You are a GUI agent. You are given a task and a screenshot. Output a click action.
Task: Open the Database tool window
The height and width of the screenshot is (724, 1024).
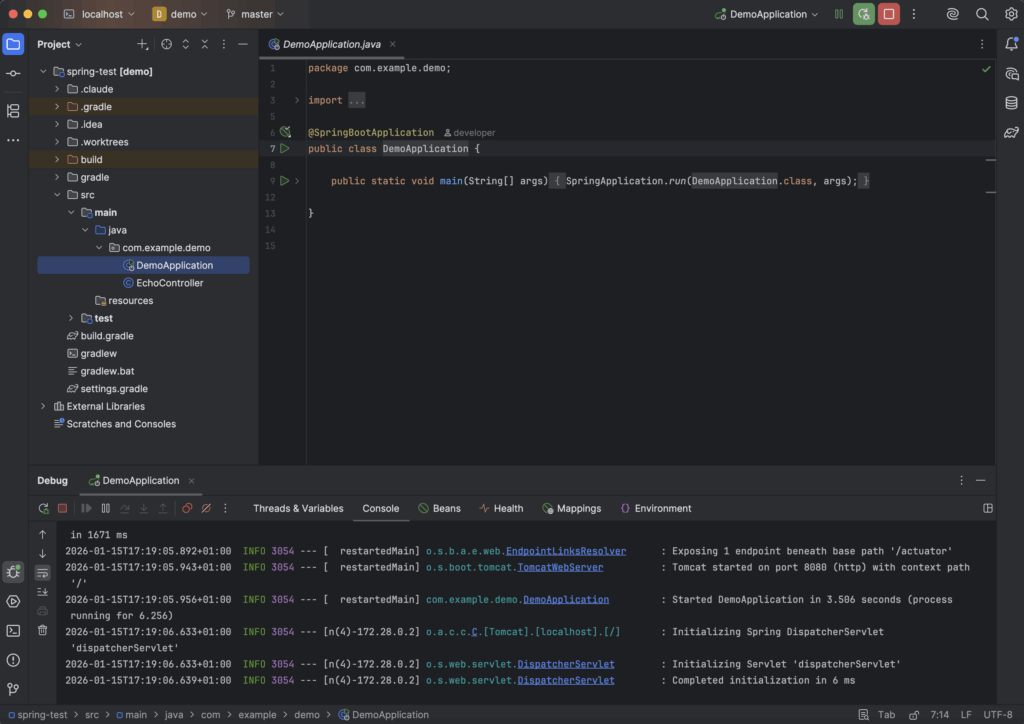[x=1012, y=102]
